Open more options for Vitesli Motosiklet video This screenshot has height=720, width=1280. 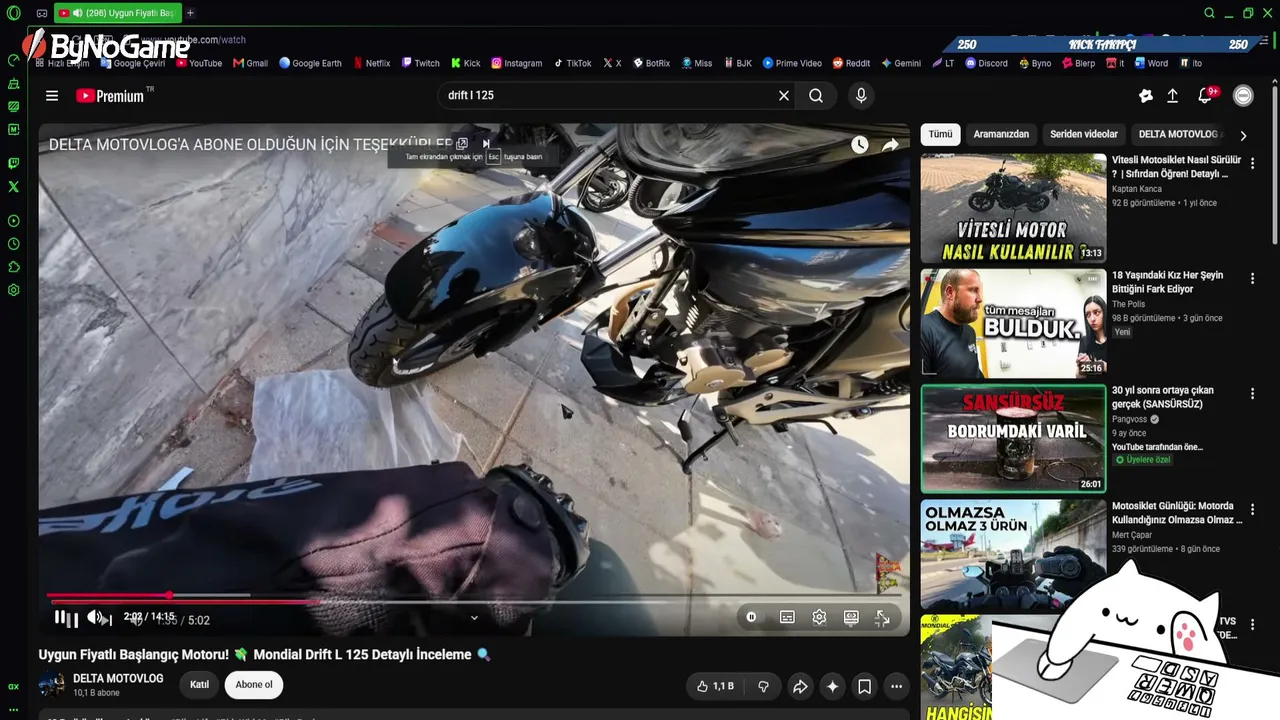pos(1252,163)
